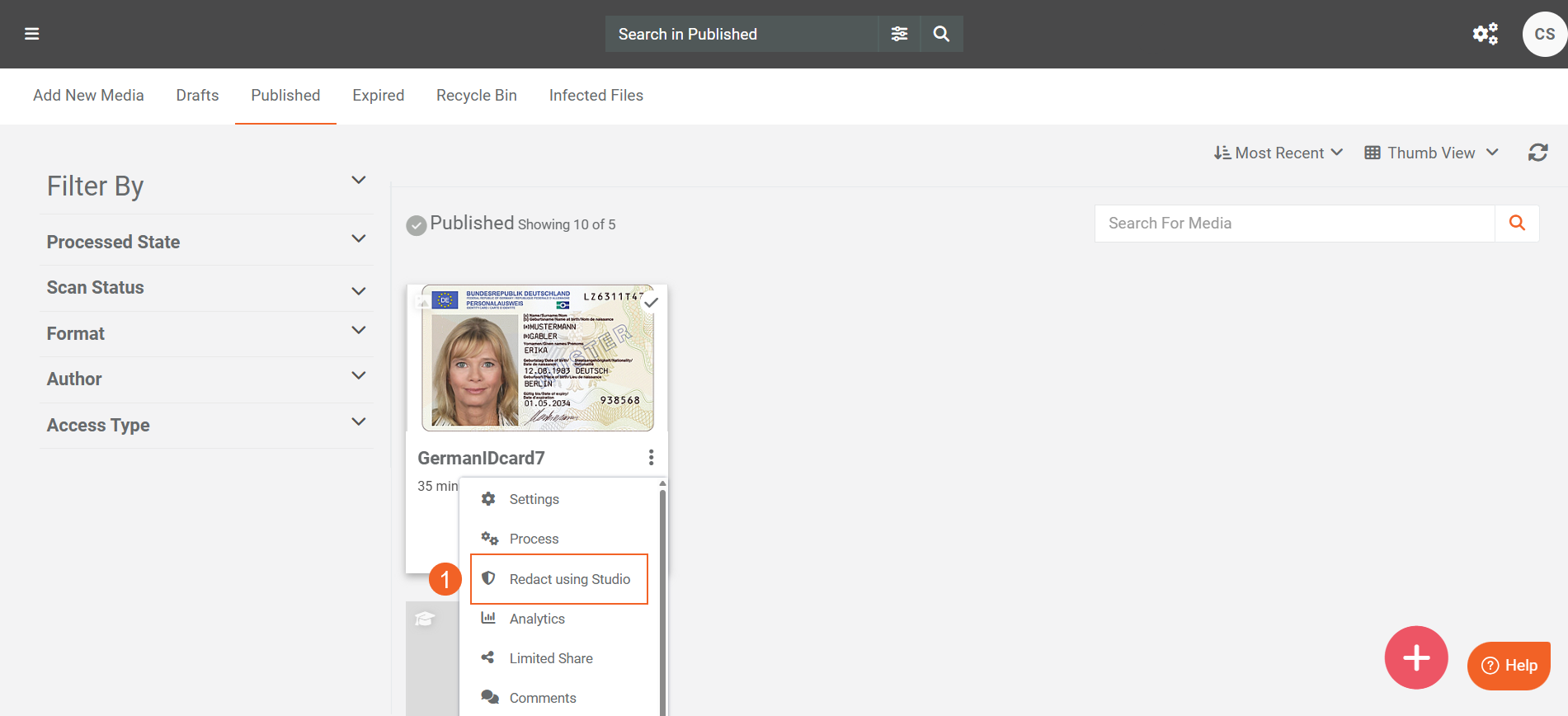Click the Help button
The image size is (1568, 716).
coord(1509,665)
